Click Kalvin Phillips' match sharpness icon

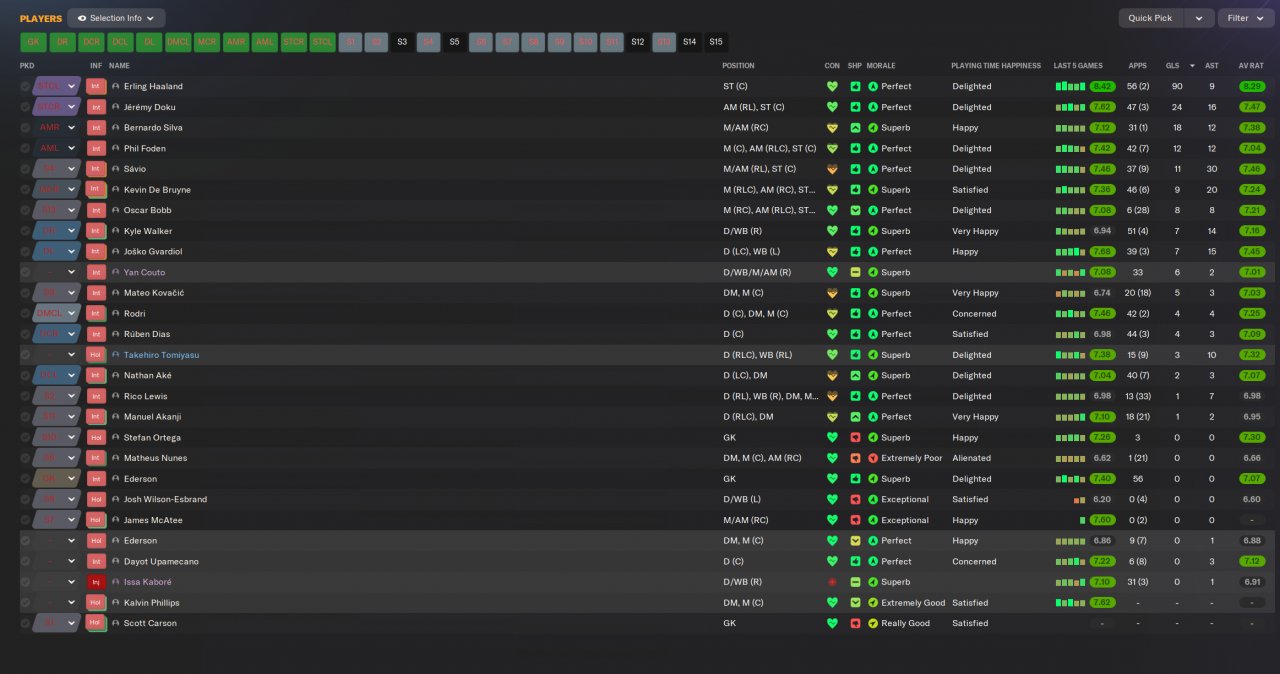(855, 602)
